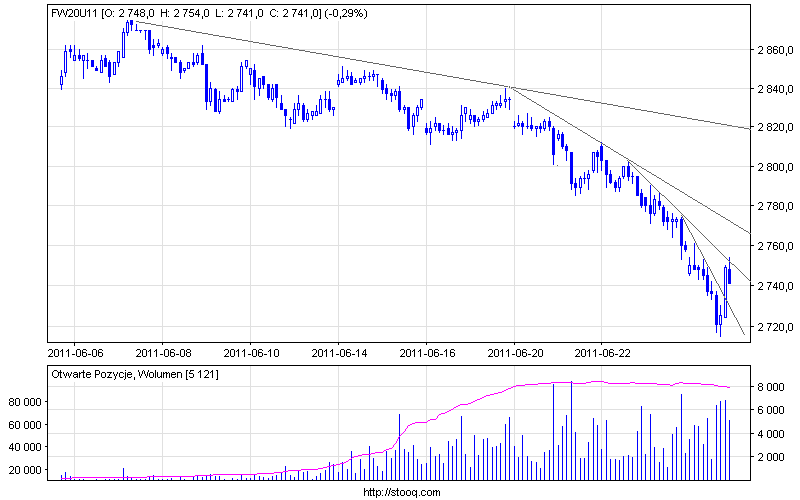800x500 pixels.
Task: Click the 6 000 volume axis label
Action: (771, 410)
